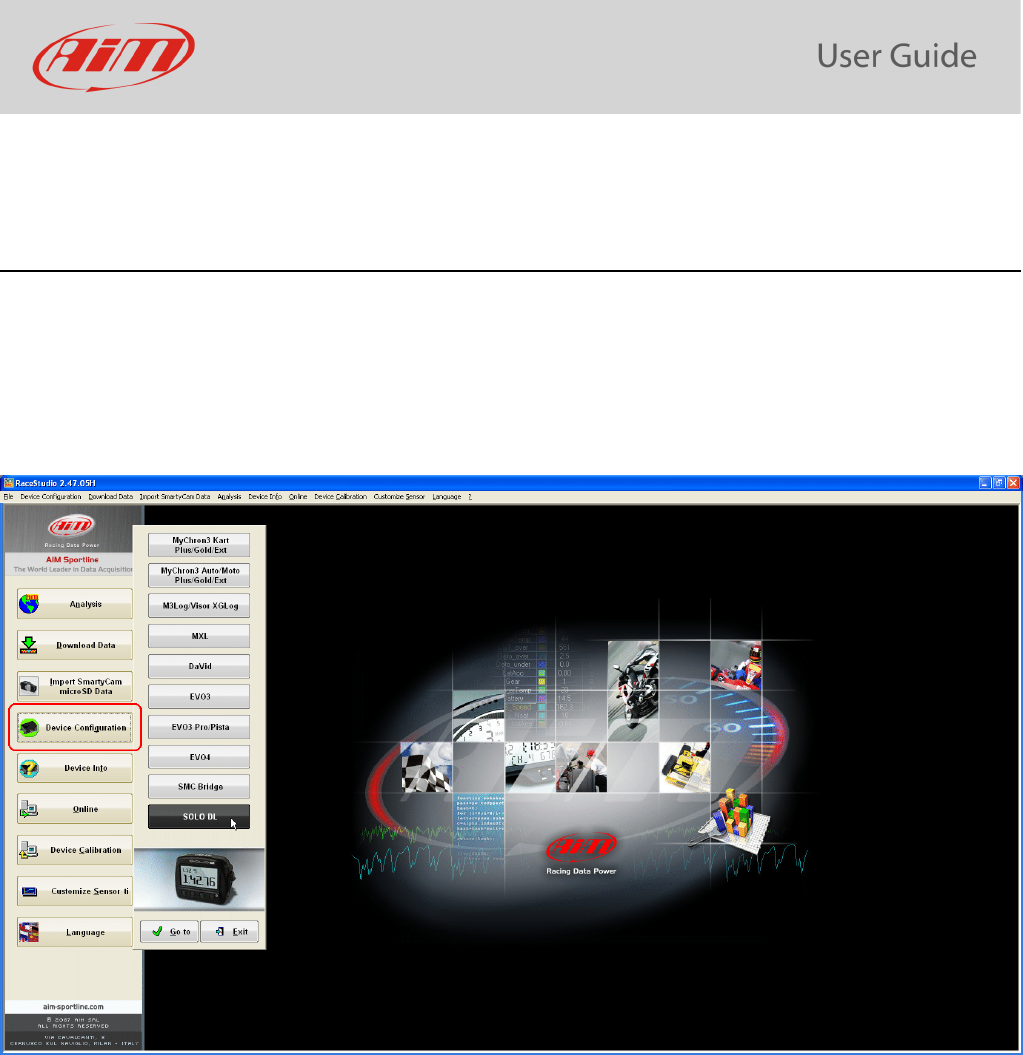The height and width of the screenshot is (1055, 1023).
Task: Click the Device Configuration button label
Action: point(85,728)
